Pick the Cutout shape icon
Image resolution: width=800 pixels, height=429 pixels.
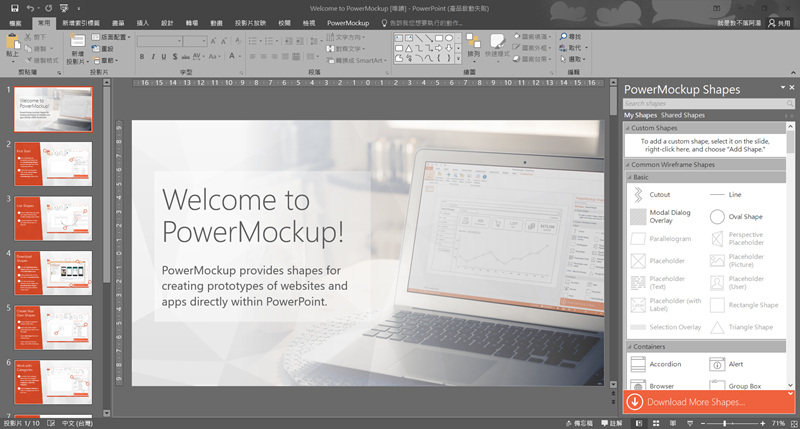point(638,194)
